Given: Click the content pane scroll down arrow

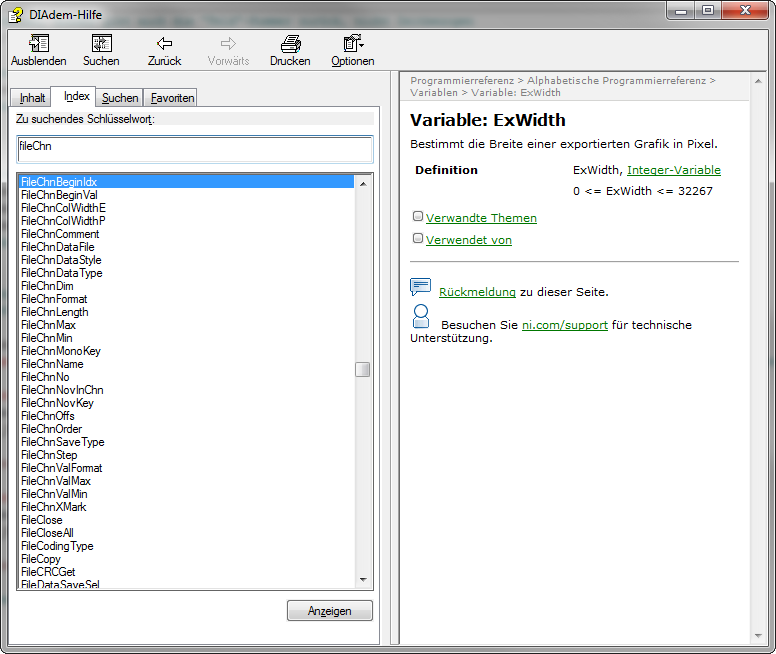Looking at the screenshot, I should point(758,636).
